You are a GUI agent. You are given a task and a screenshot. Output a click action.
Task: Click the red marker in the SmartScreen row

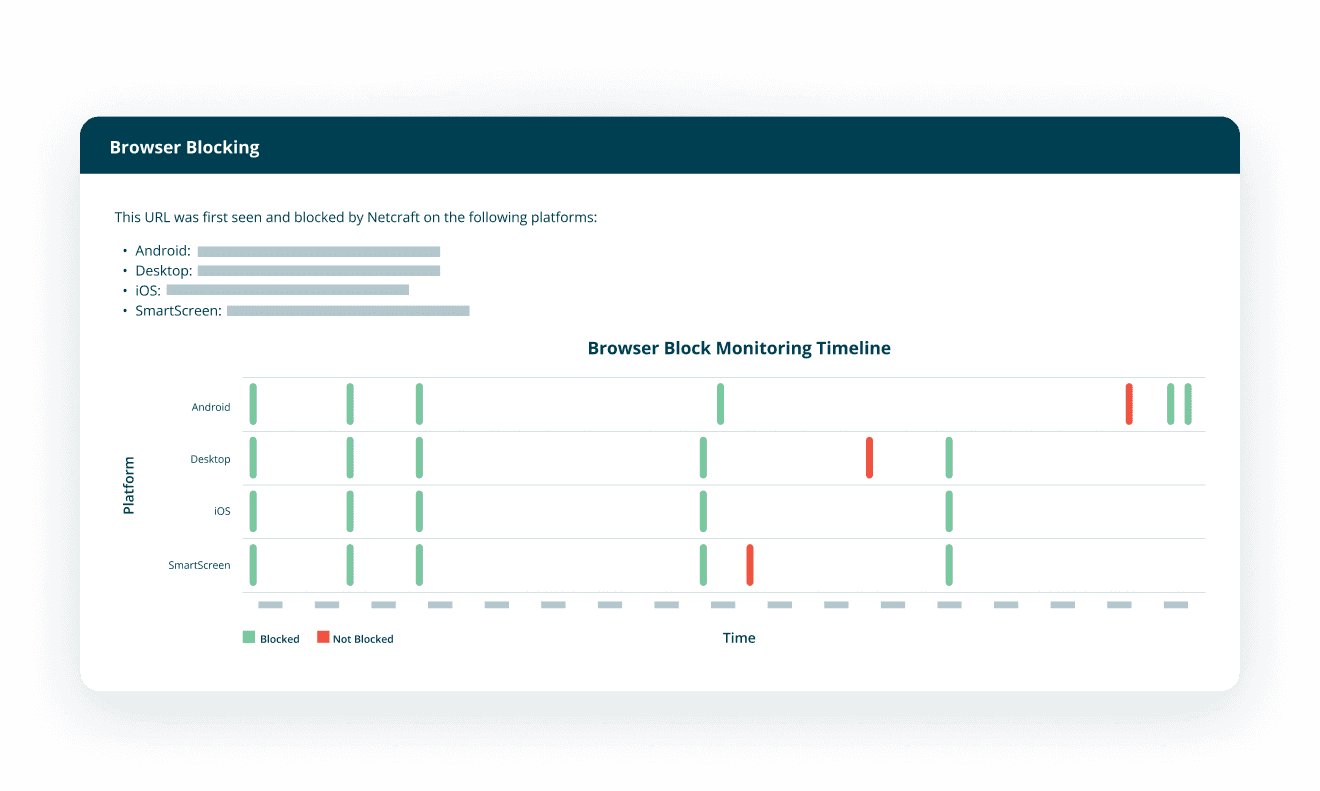coord(750,565)
